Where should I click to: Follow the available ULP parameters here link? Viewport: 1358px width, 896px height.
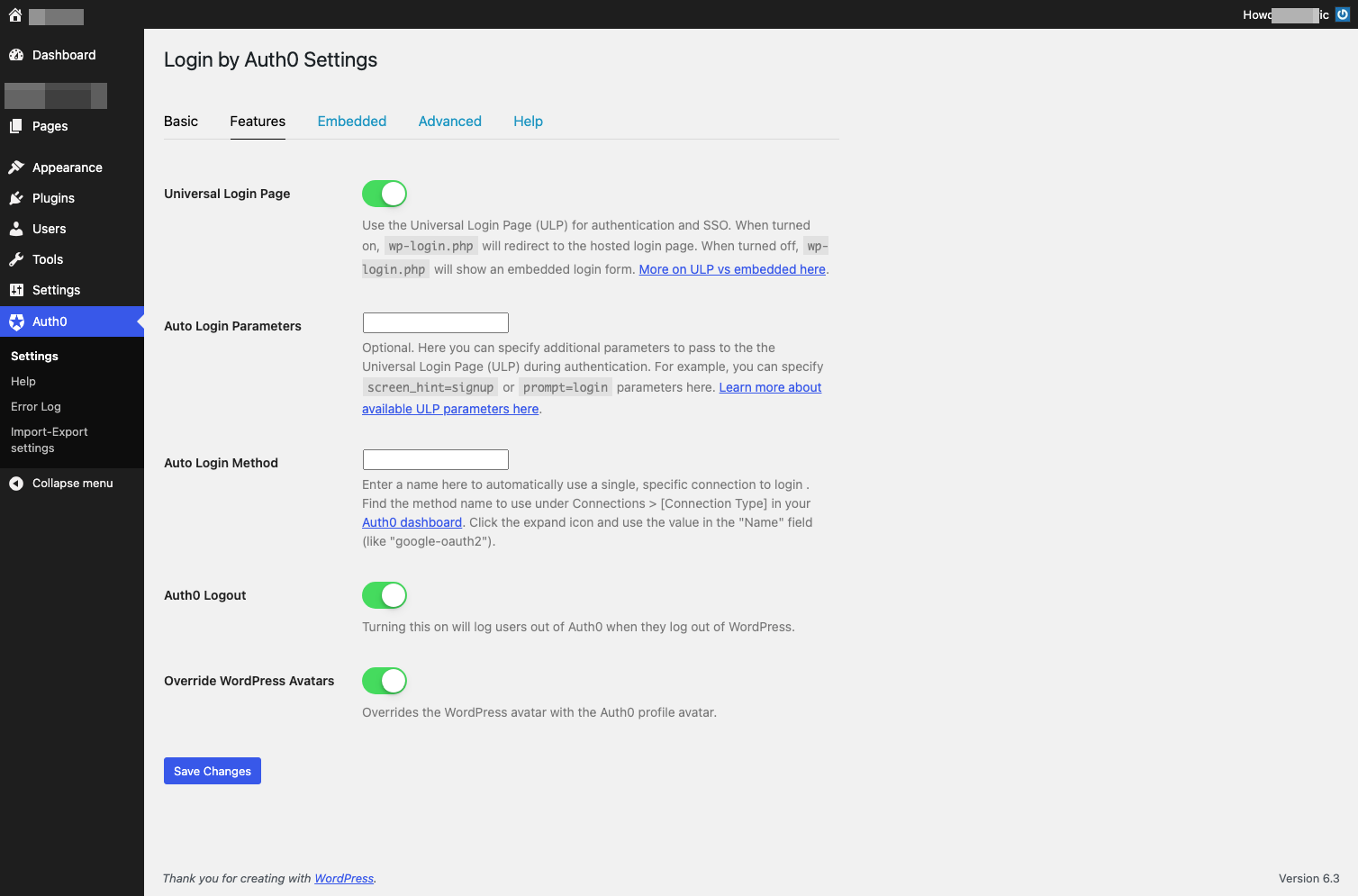click(450, 409)
